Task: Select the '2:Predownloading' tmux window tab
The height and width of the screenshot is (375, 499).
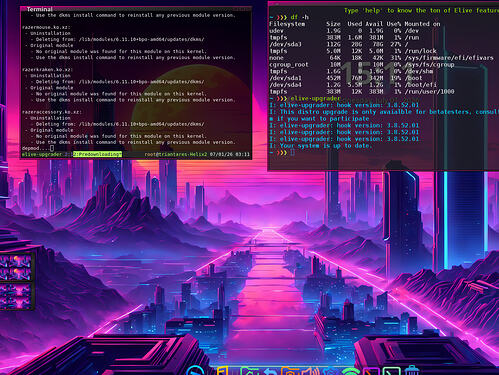Action: [x=97, y=154]
